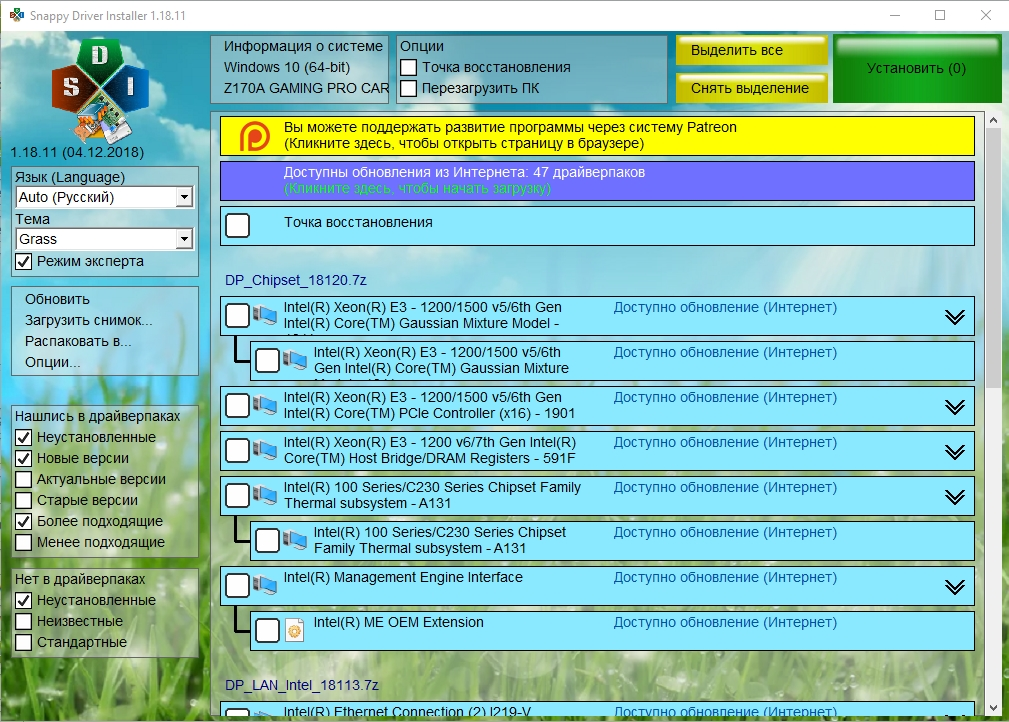Click the SDI hexagon logo
Viewport: 1009px width, 722px height.
pos(100,91)
